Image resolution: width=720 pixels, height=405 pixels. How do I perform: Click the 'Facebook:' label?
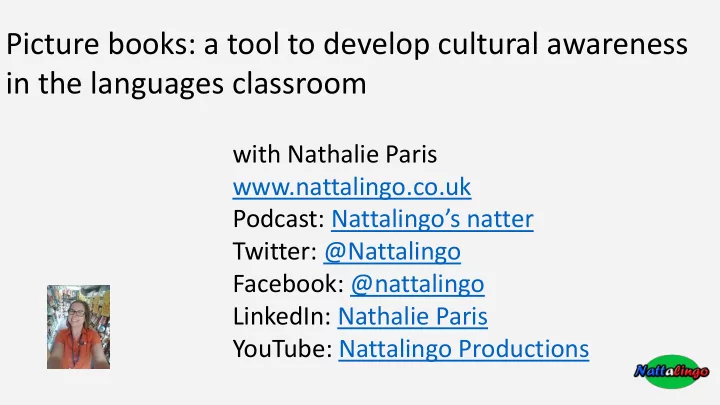[x=288, y=284]
